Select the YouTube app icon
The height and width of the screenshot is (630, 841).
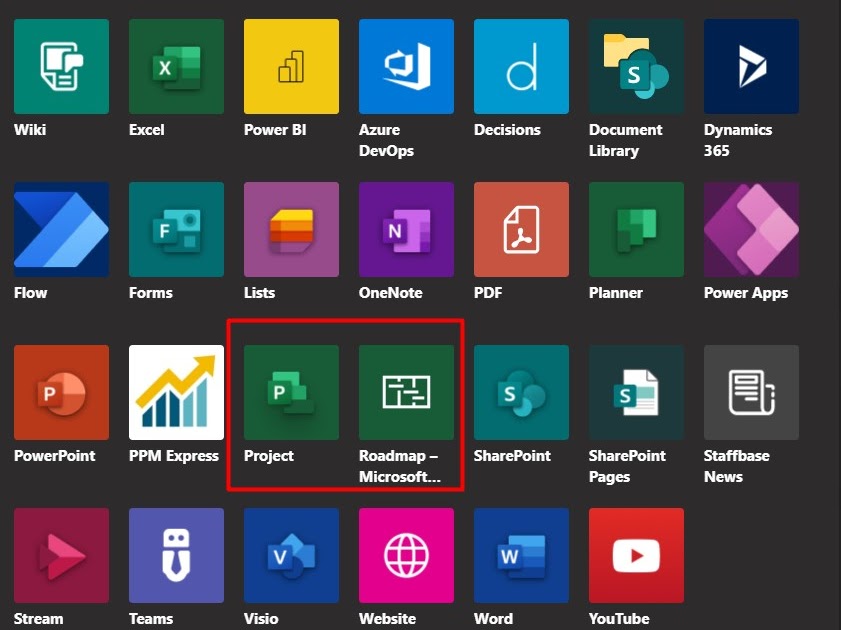click(636, 555)
